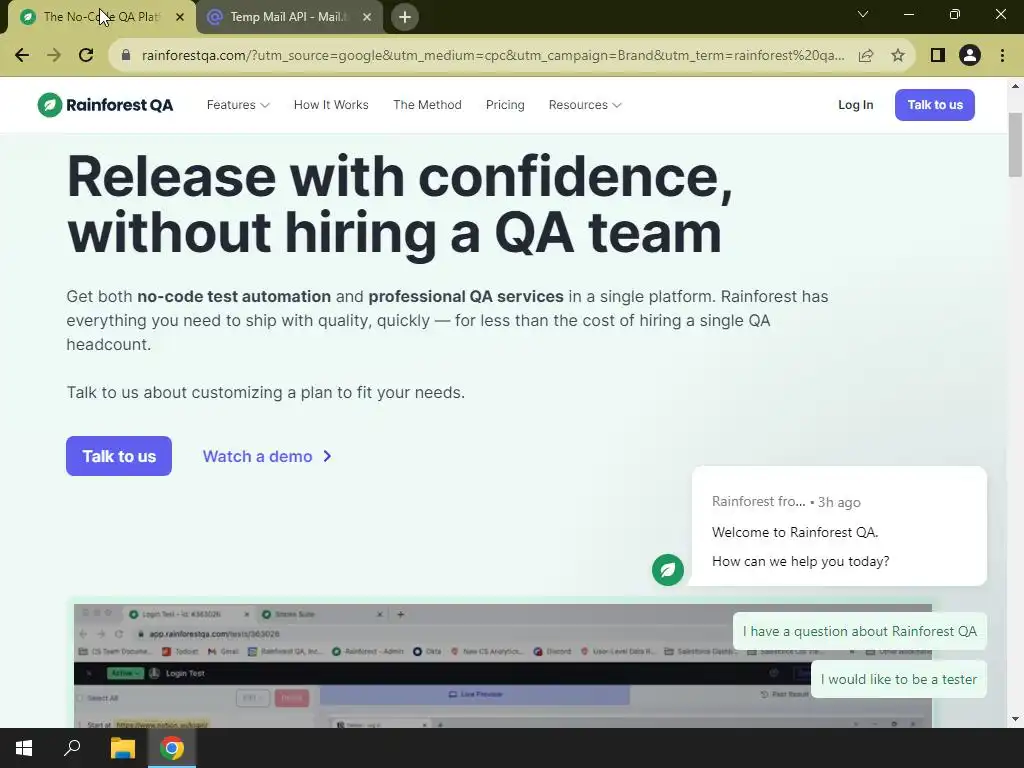Open the tab search chevron in title bar

coord(863,14)
